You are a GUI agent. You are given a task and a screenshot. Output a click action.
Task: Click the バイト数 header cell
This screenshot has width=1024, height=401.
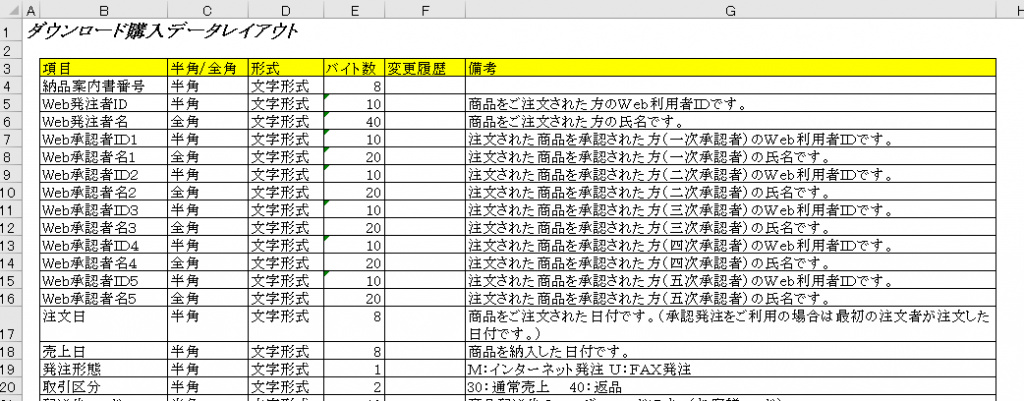(x=353, y=68)
